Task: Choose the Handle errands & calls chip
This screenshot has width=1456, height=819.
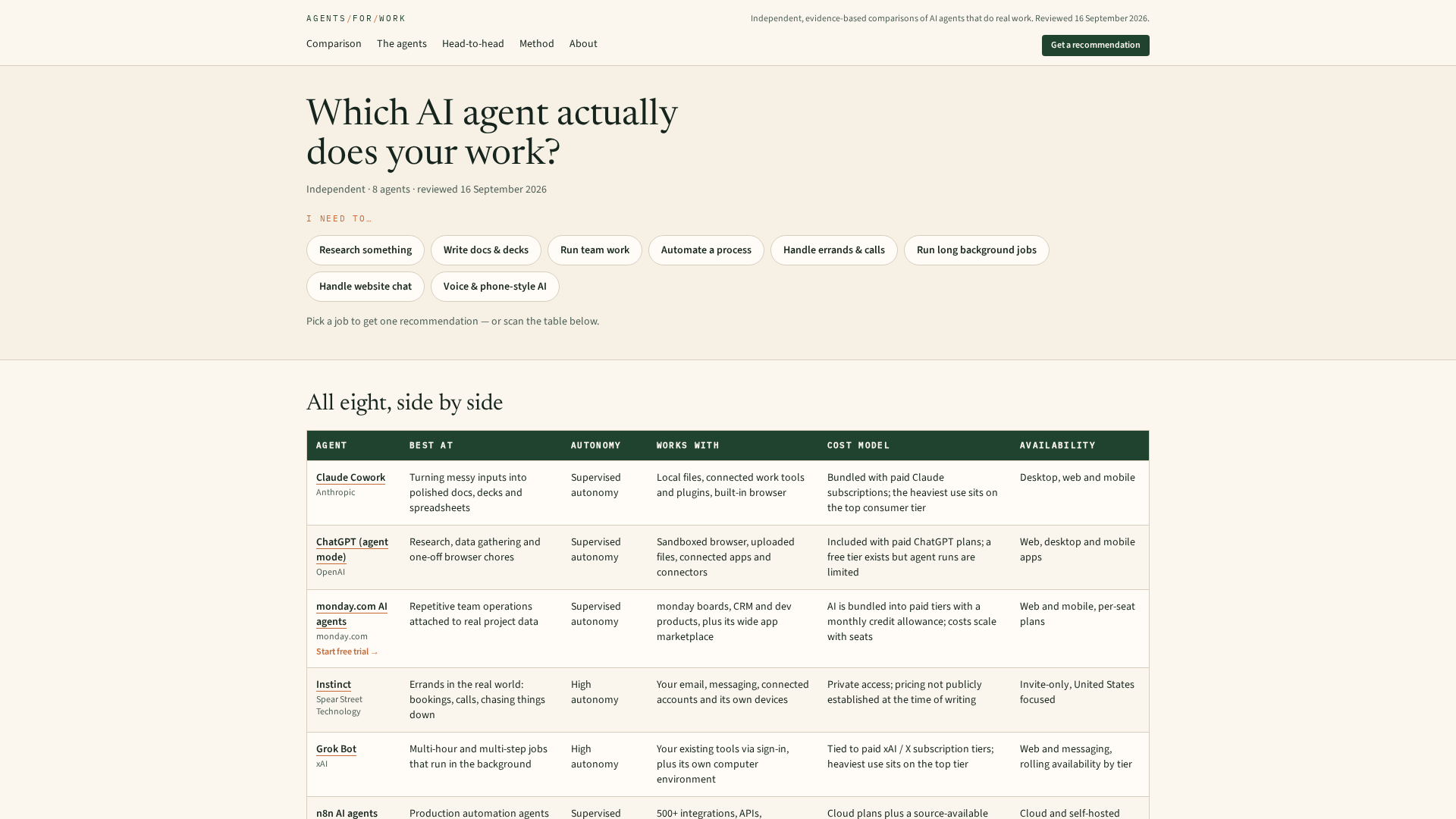Action: click(x=834, y=250)
